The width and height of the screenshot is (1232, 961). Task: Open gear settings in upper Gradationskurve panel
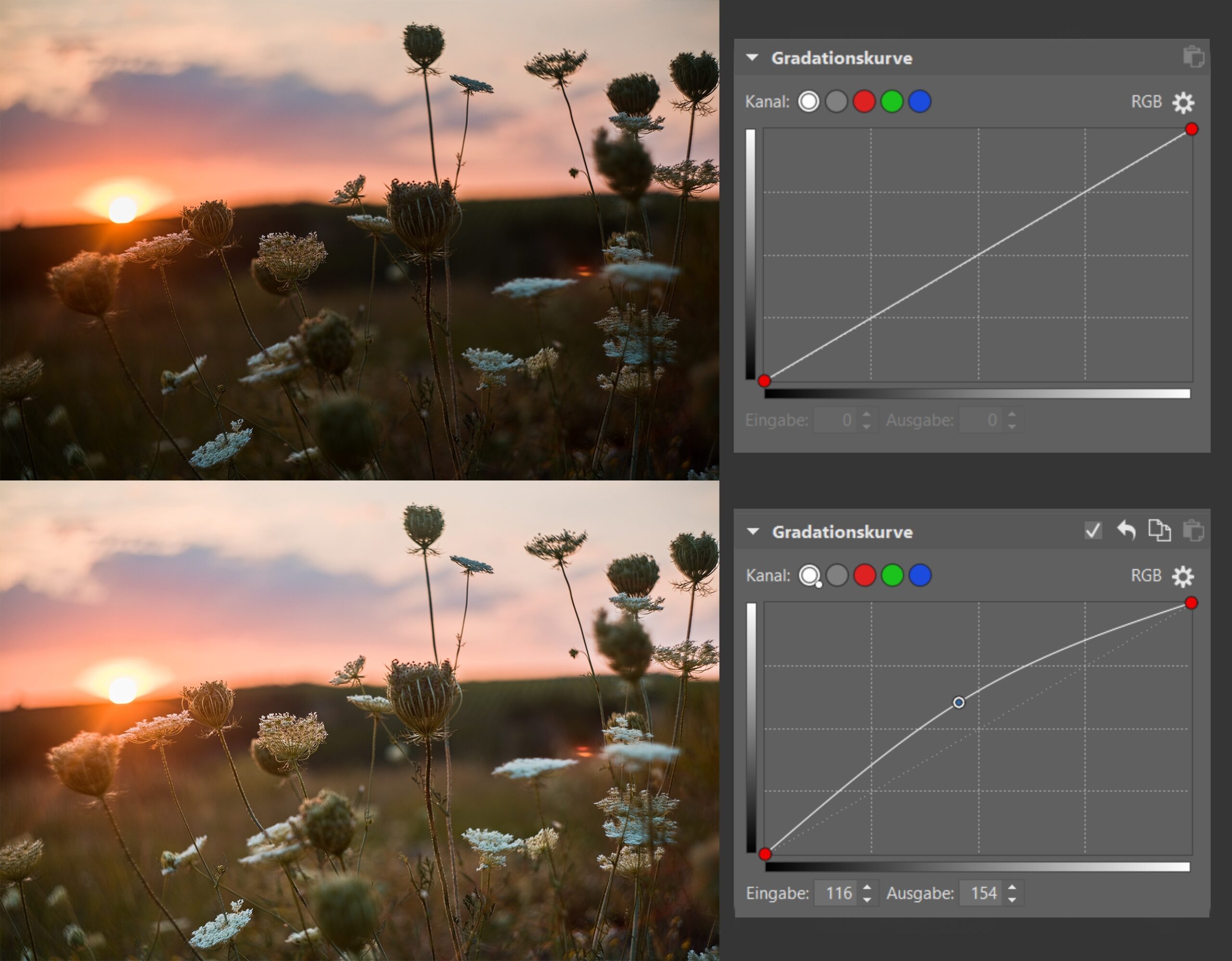(1183, 102)
